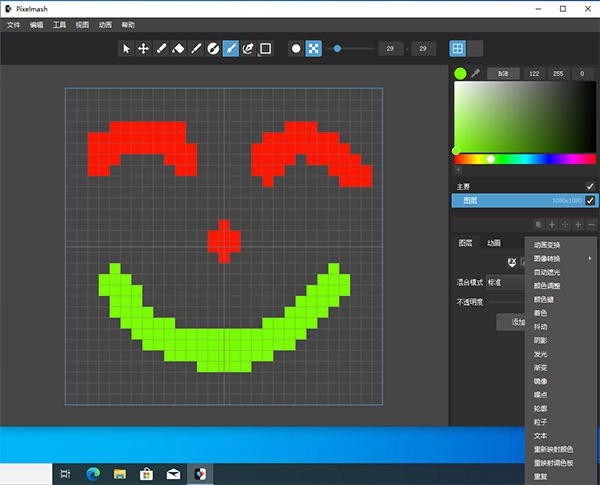
Task: Click the rainbow hue slider bar
Action: pos(525,158)
